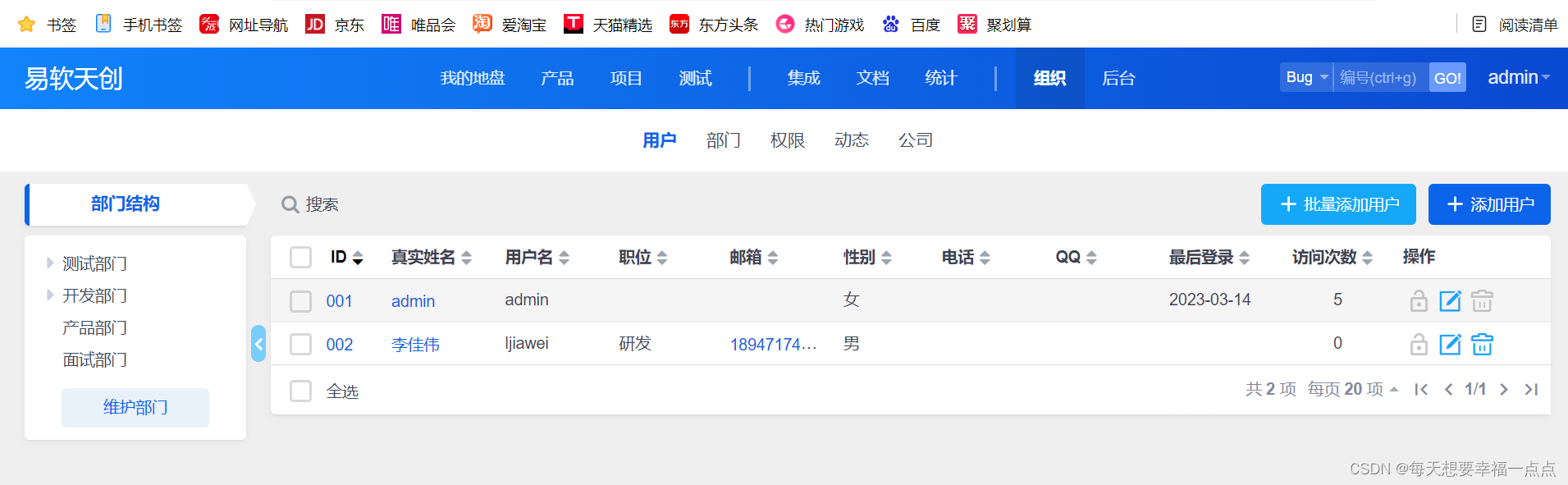Open the 每页 20 项 page size dropdown
This screenshot has width=1568, height=485.
pos(1353,389)
